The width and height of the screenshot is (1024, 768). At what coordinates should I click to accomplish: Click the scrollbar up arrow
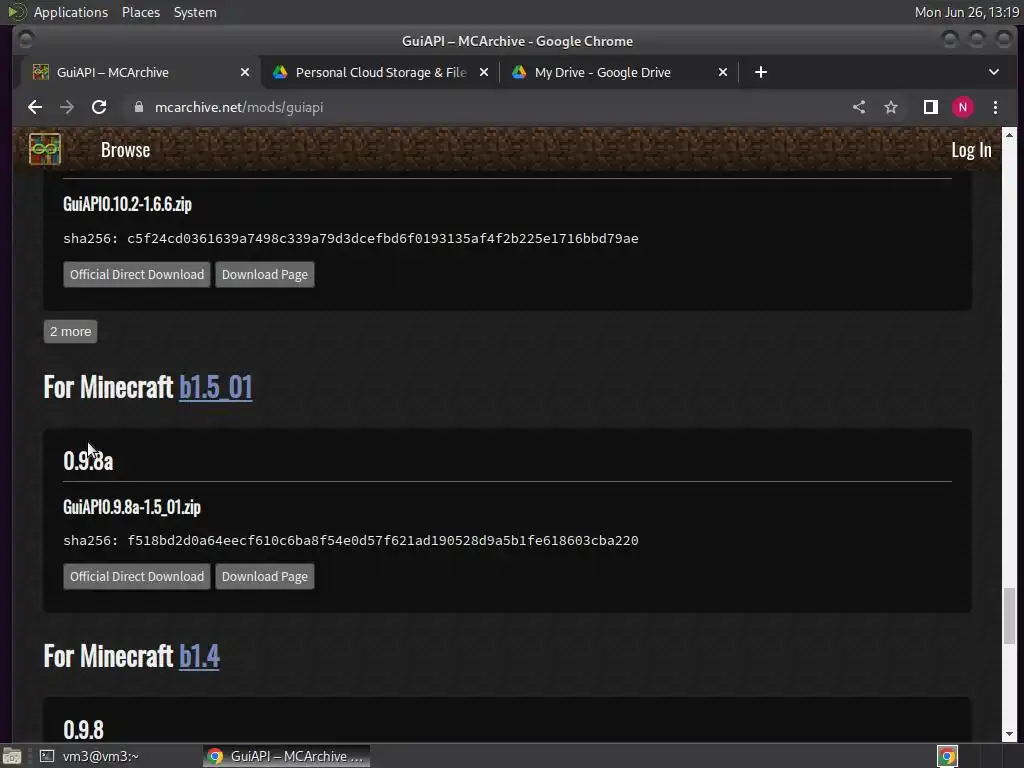point(1009,135)
